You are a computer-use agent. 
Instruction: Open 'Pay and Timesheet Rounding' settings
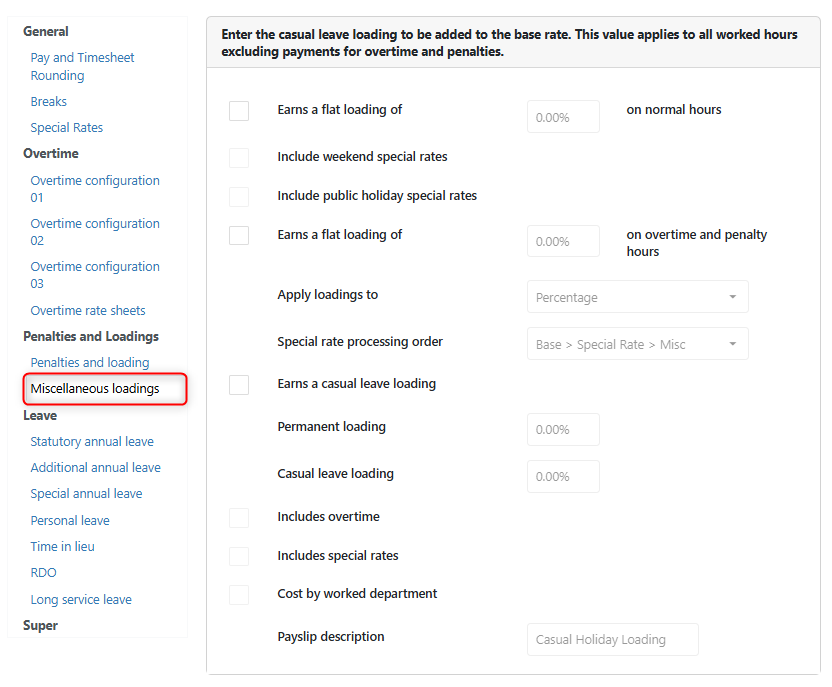(82, 66)
